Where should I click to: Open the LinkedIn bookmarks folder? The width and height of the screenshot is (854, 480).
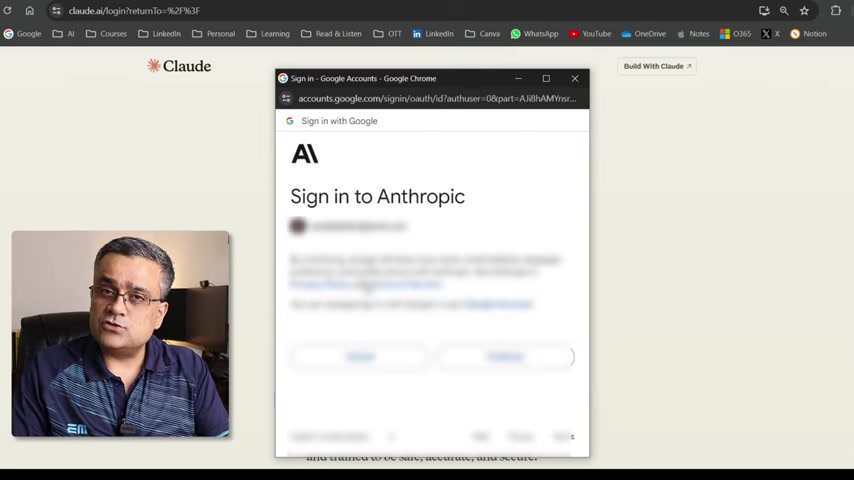[x=160, y=34]
